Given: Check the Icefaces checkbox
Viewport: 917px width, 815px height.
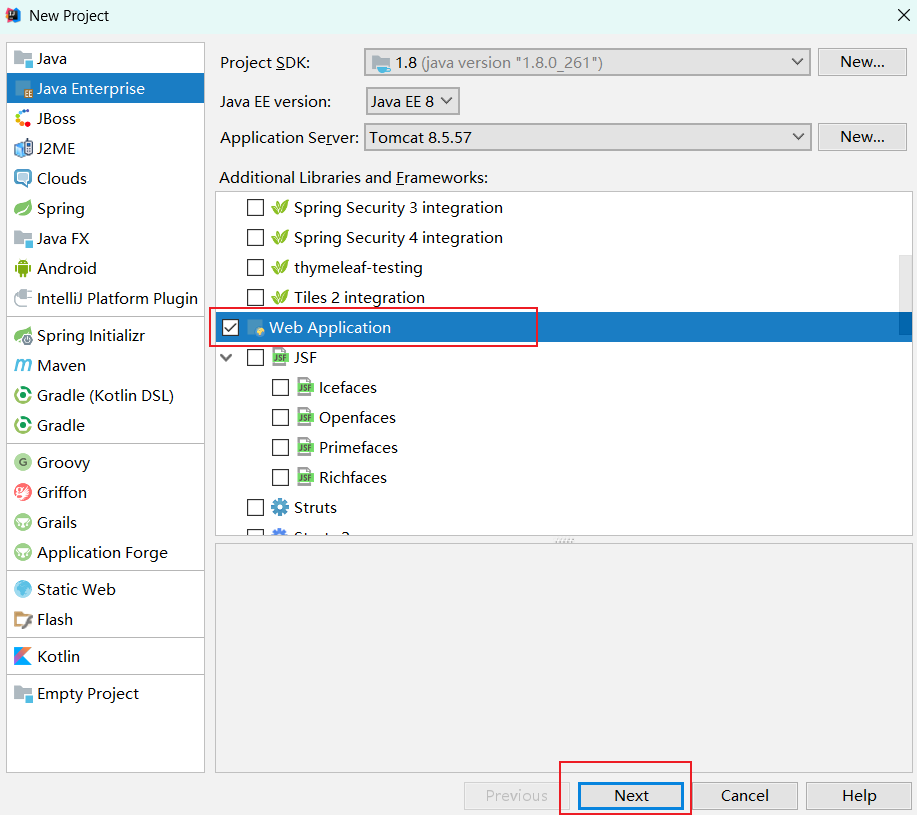Looking at the screenshot, I should (x=281, y=388).
